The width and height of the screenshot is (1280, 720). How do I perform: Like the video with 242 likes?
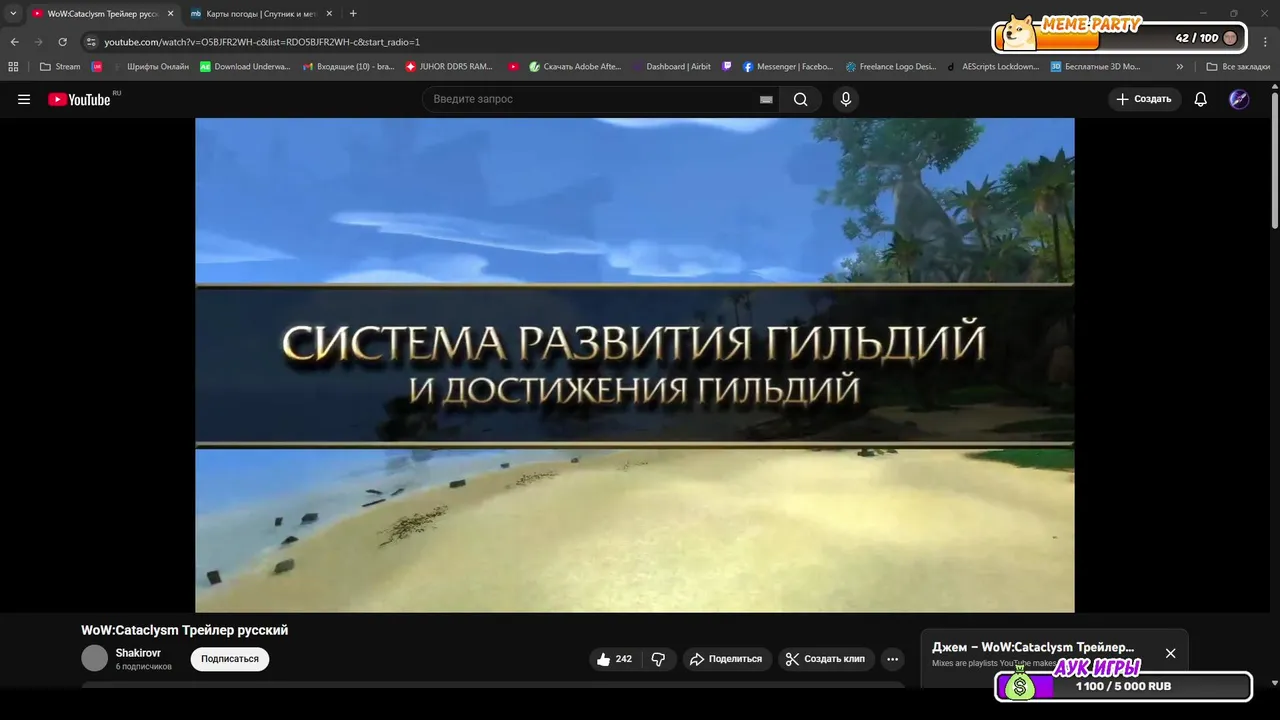(x=614, y=659)
